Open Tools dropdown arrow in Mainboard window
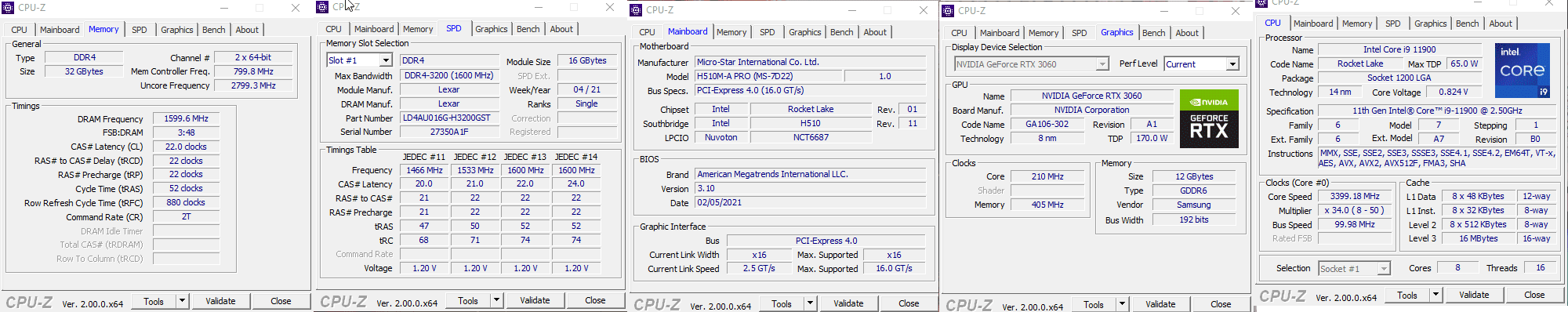Screen dimensions: 1568x312 pos(810,303)
